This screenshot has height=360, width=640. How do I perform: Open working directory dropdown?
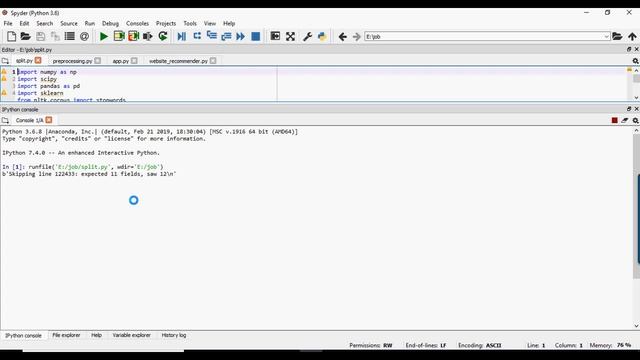(x=607, y=37)
